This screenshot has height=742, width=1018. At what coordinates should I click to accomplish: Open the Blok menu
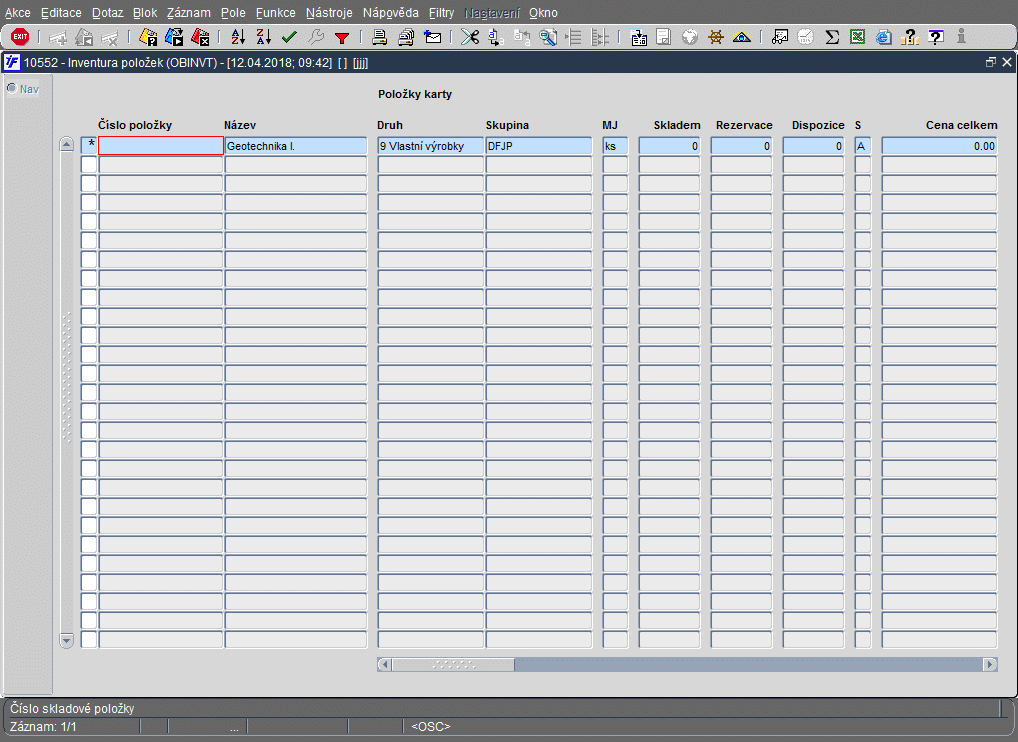[x=145, y=13]
